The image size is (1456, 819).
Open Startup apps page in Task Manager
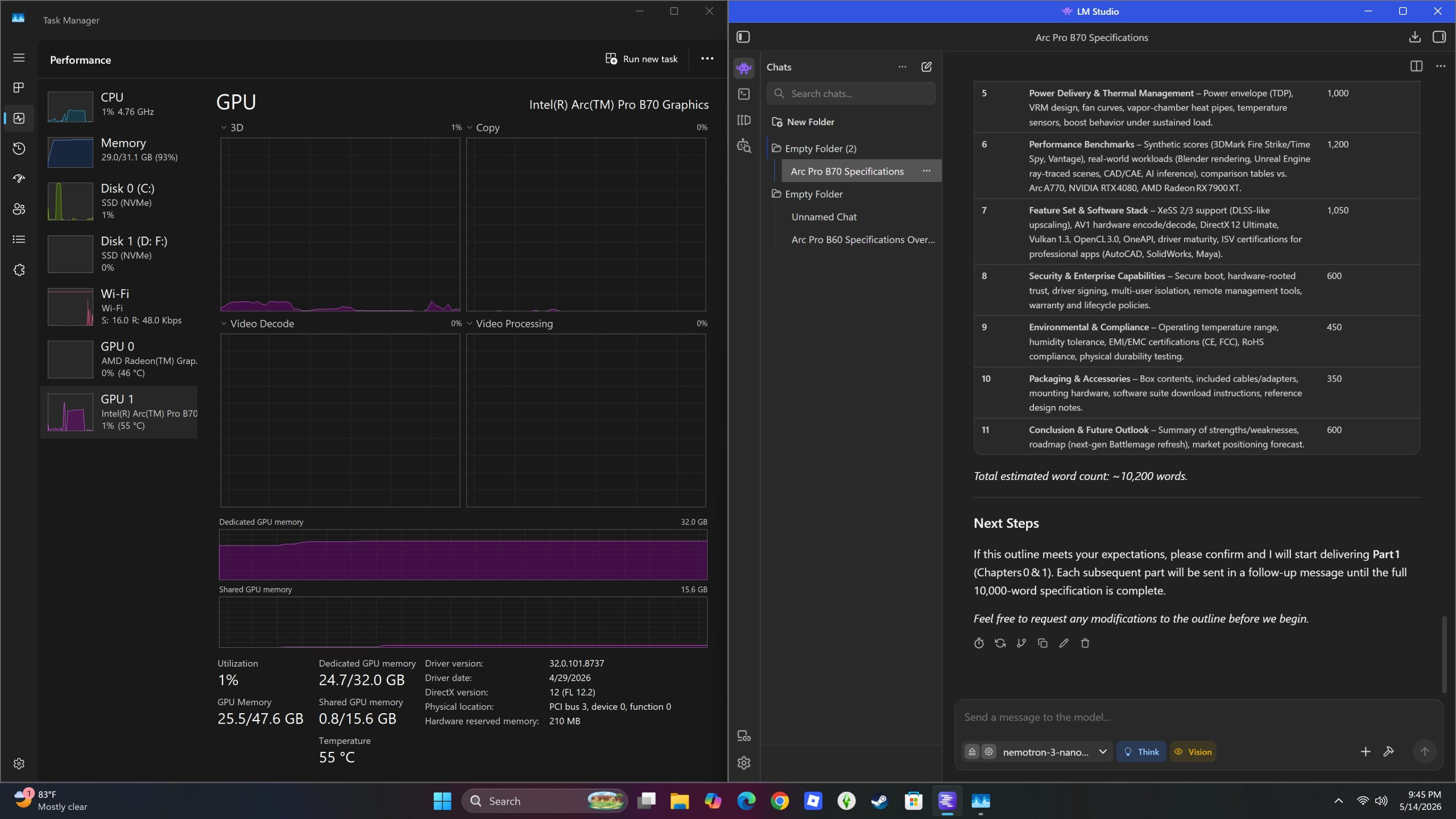19,179
